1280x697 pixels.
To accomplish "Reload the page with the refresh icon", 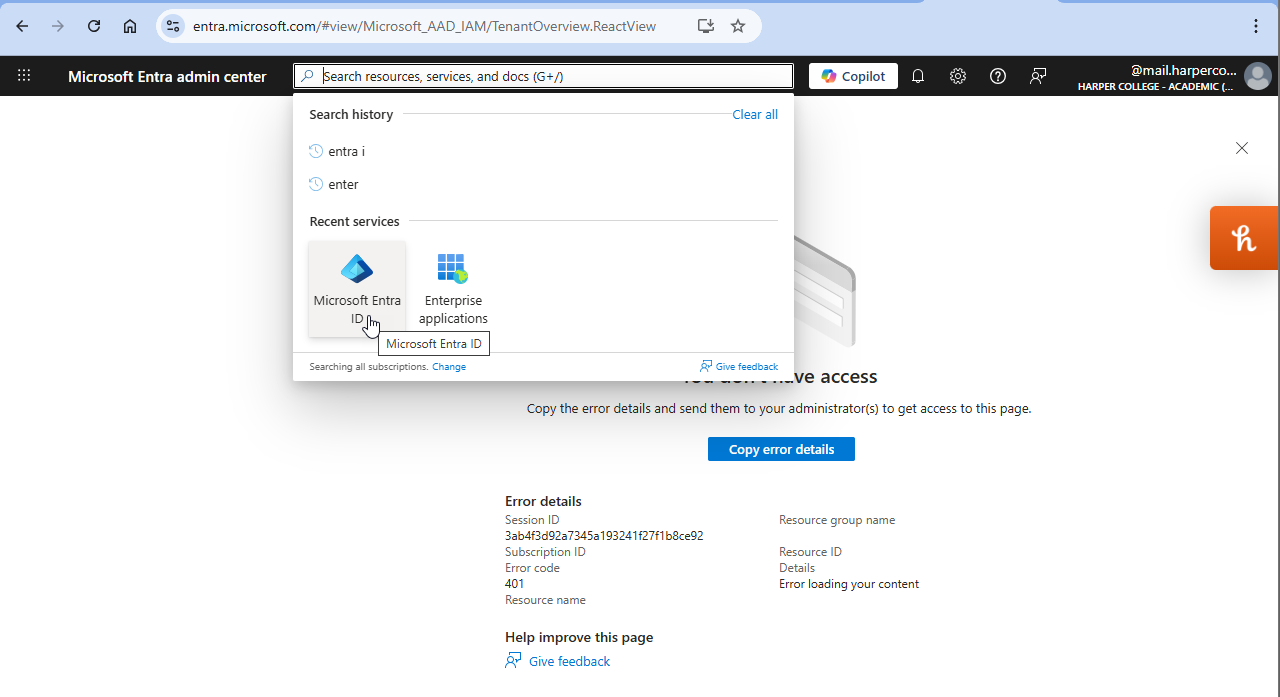I will [x=94, y=27].
